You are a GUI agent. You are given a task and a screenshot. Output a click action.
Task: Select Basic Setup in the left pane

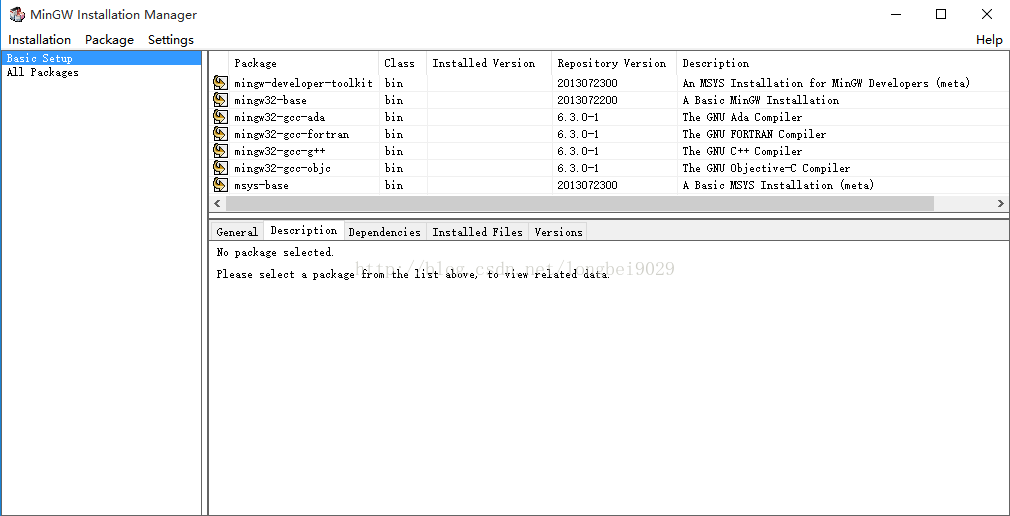click(101, 58)
